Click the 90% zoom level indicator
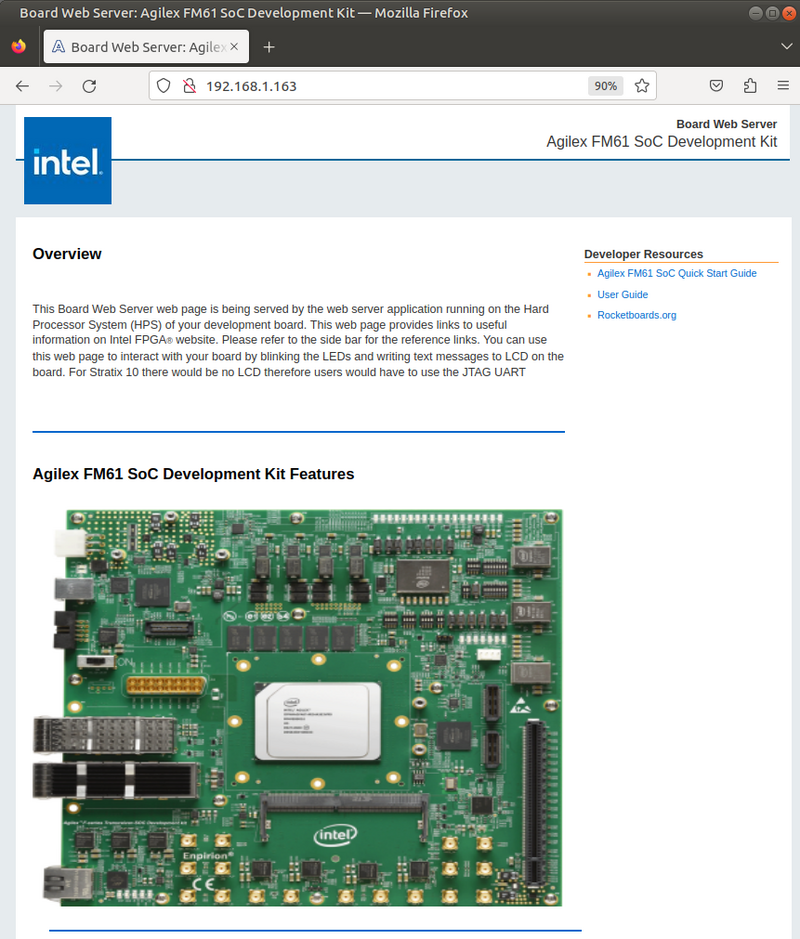The height and width of the screenshot is (939, 800). coord(606,86)
